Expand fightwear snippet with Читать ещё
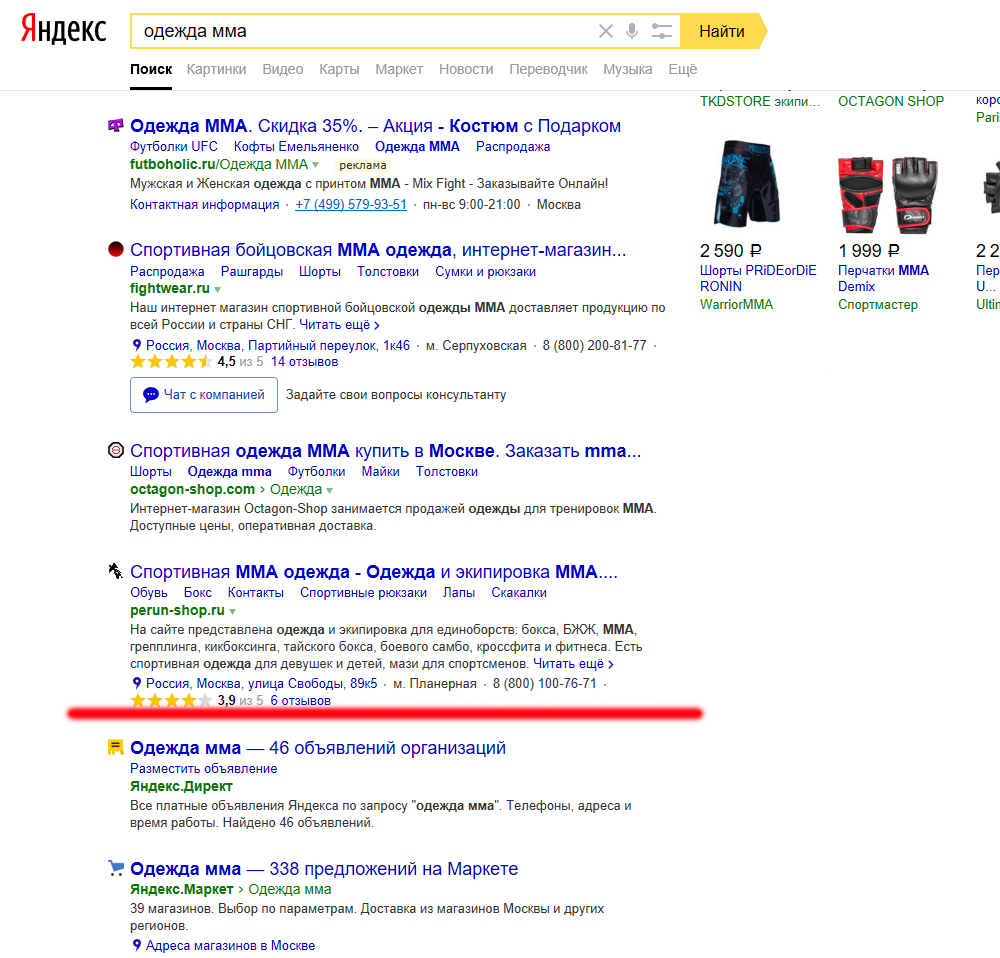The image size is (1000, 958). [339, 325]
